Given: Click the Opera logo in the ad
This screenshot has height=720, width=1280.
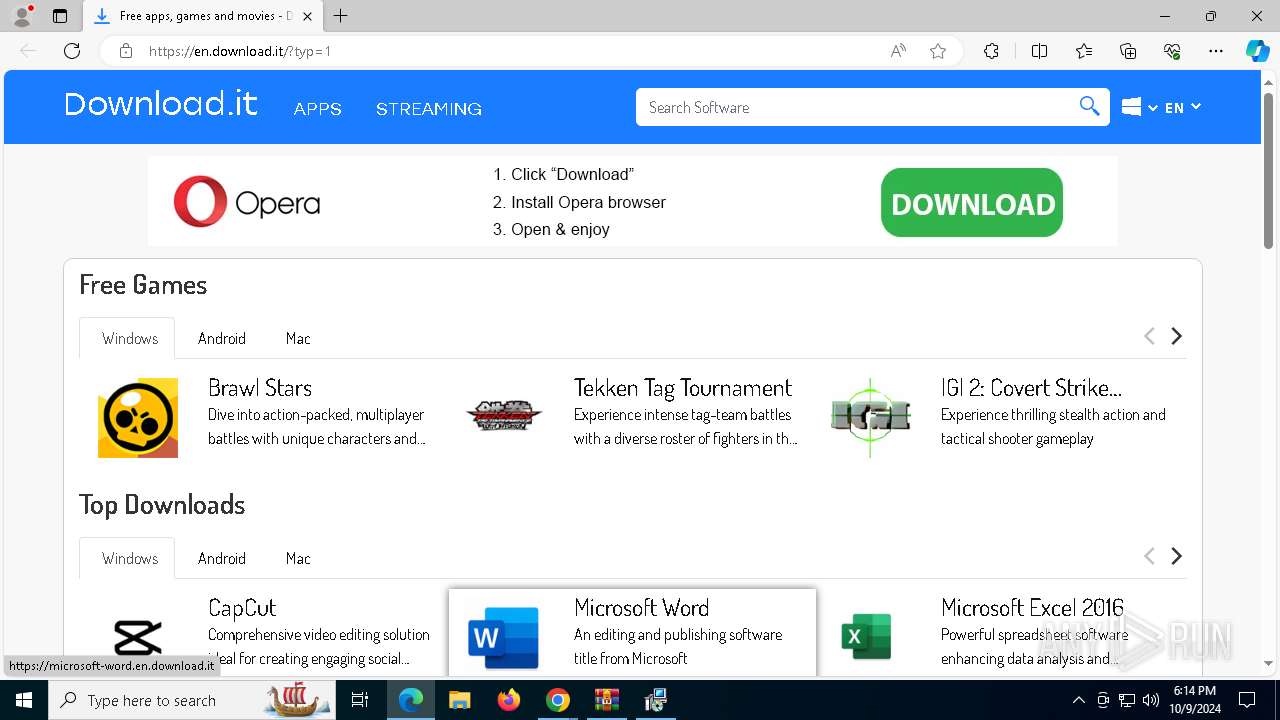Looking at the screenshot, I should [247, 202].
